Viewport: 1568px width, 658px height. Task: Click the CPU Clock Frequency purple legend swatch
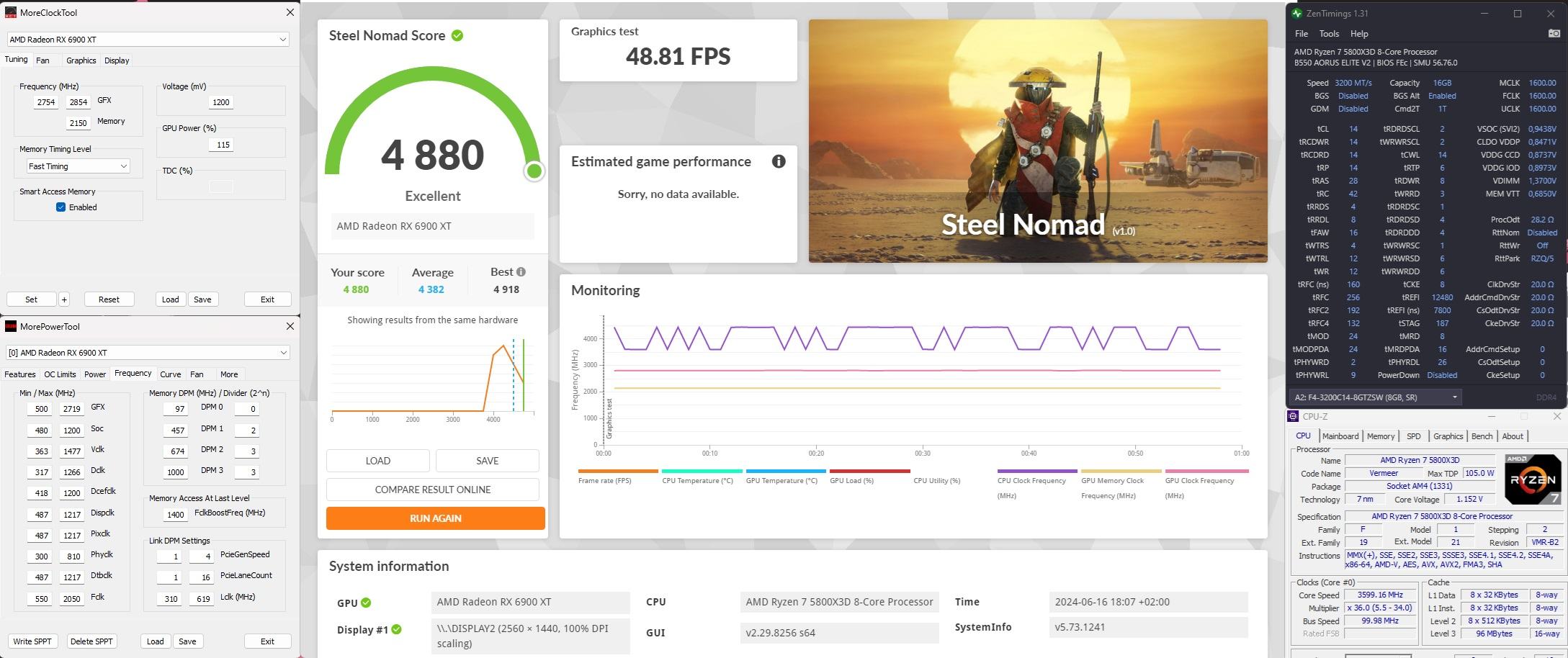click(1037, 471)
